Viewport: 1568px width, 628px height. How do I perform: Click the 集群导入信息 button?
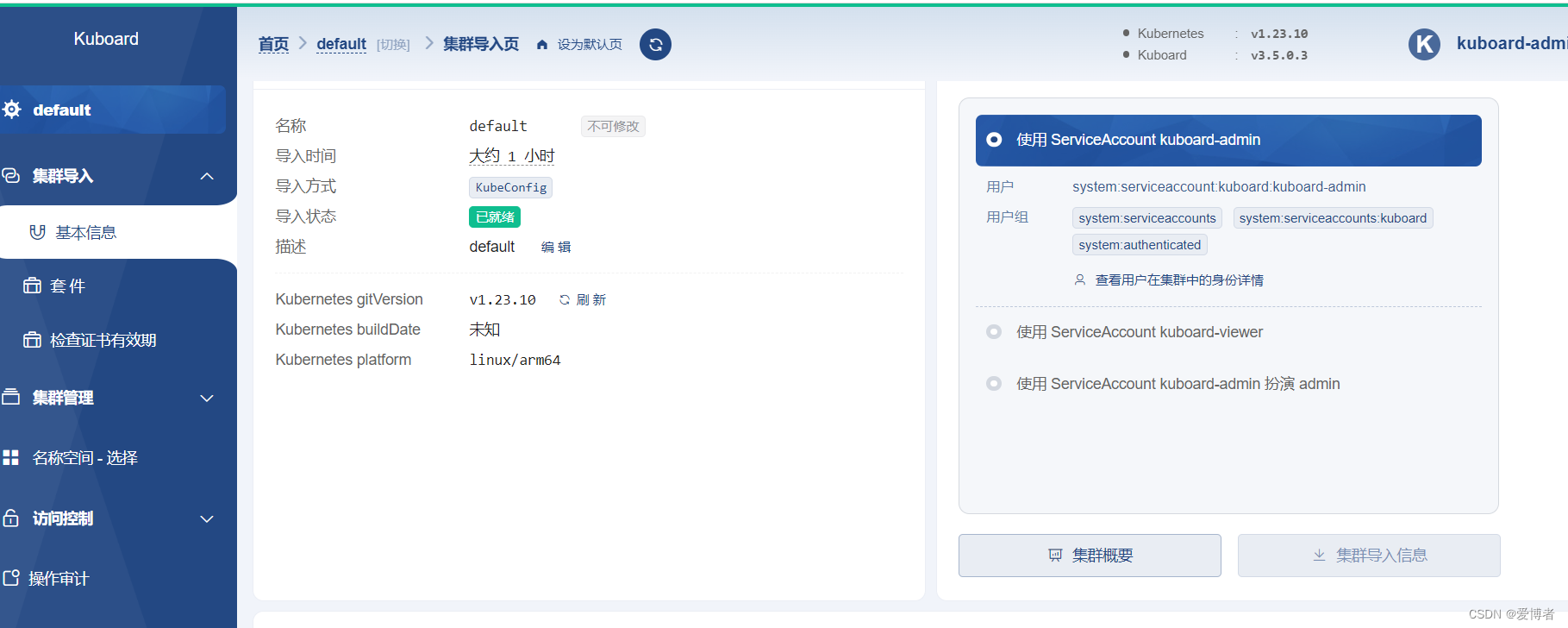point(1369,556)
